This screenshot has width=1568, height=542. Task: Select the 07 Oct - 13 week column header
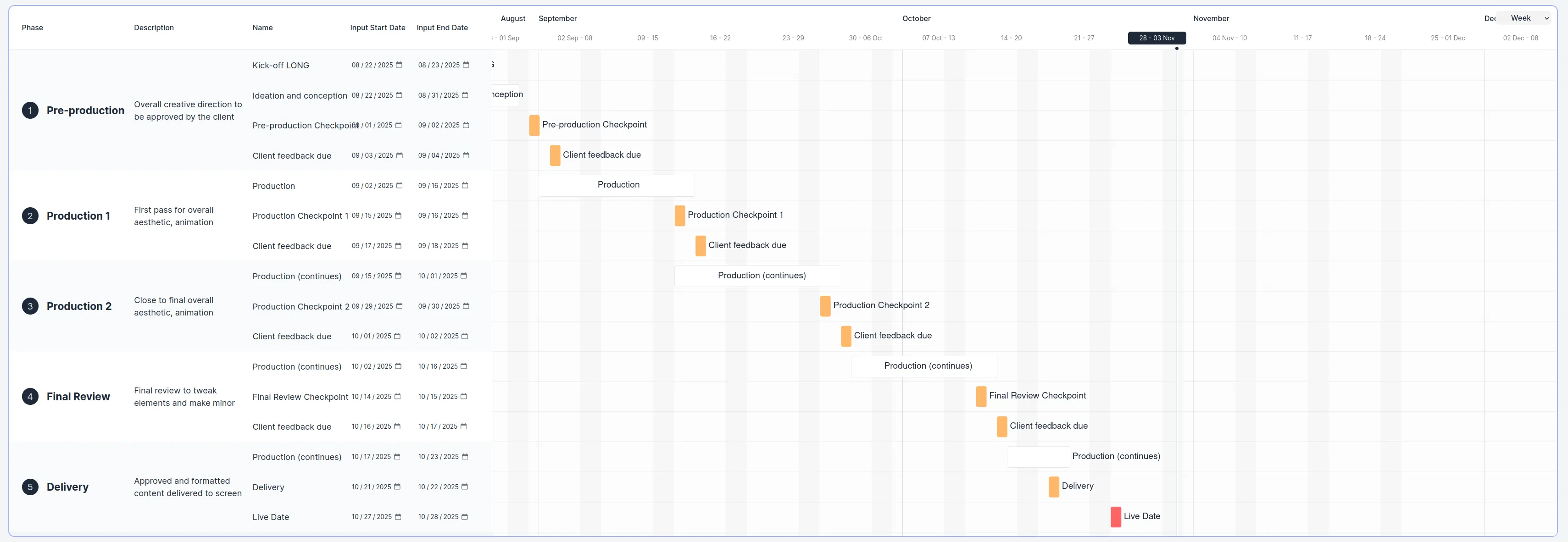[x=939, y=38]
